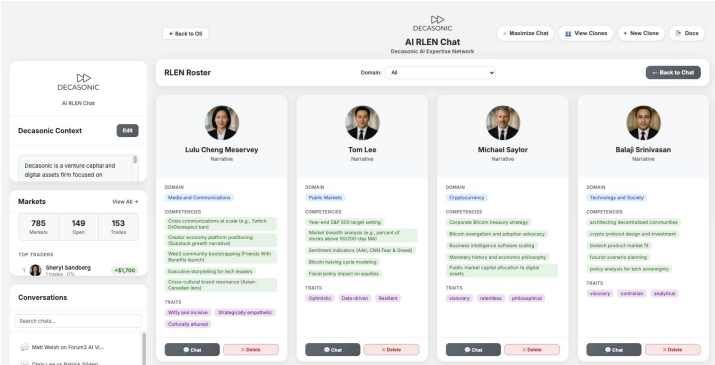Click the Decasonic logo in left sidebar
The height and width of the screenshot is (365, 715).
(78, 82)
